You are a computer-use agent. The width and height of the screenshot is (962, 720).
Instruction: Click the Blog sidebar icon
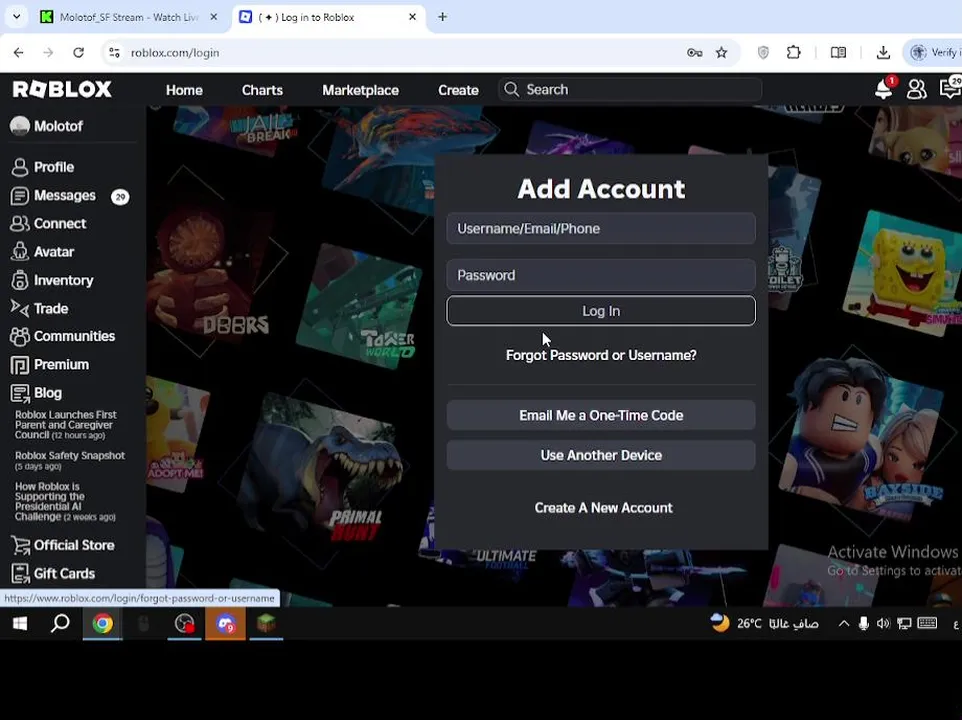[20, 393]
